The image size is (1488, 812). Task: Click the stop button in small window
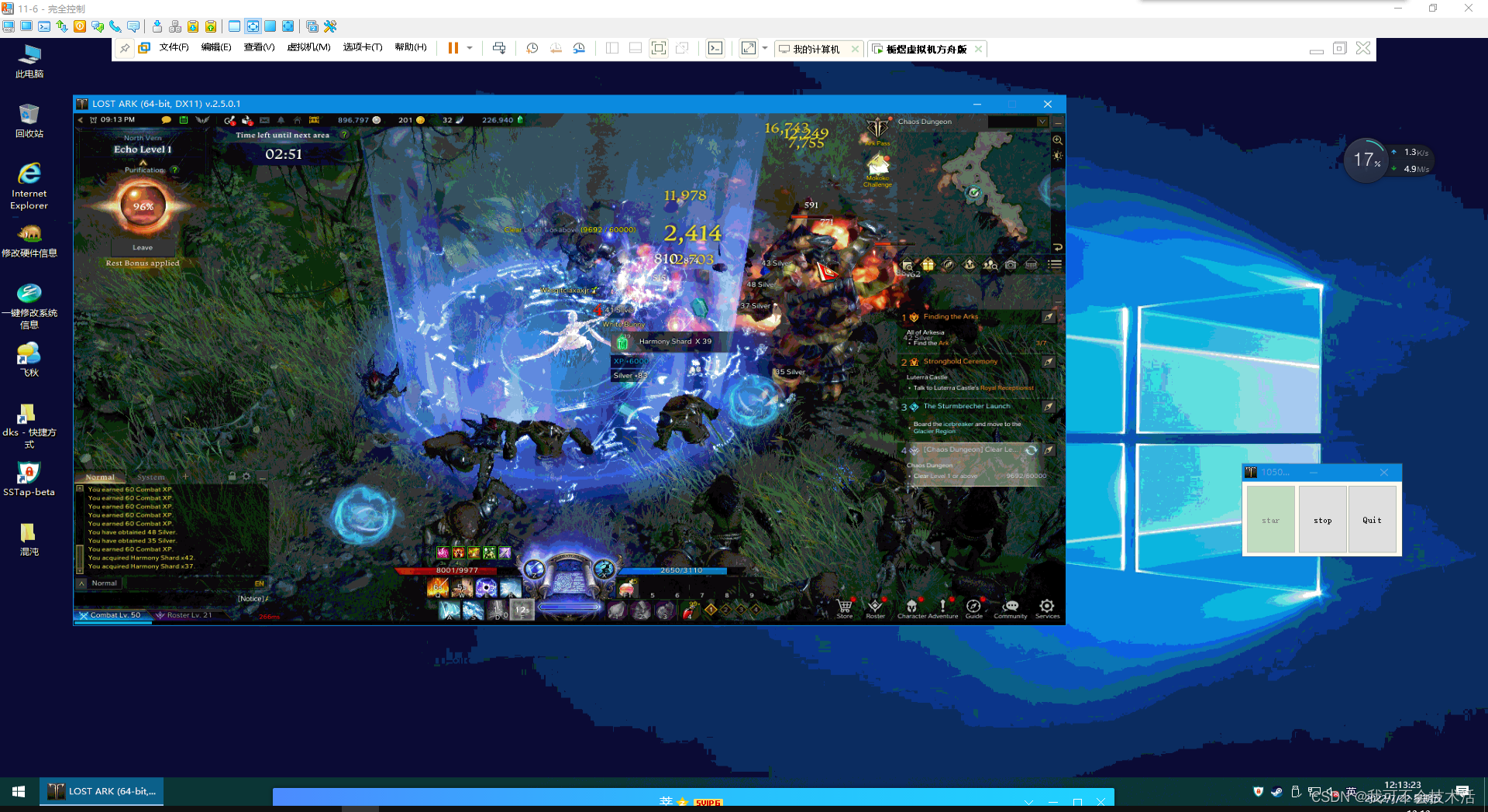coord(1322,520)
